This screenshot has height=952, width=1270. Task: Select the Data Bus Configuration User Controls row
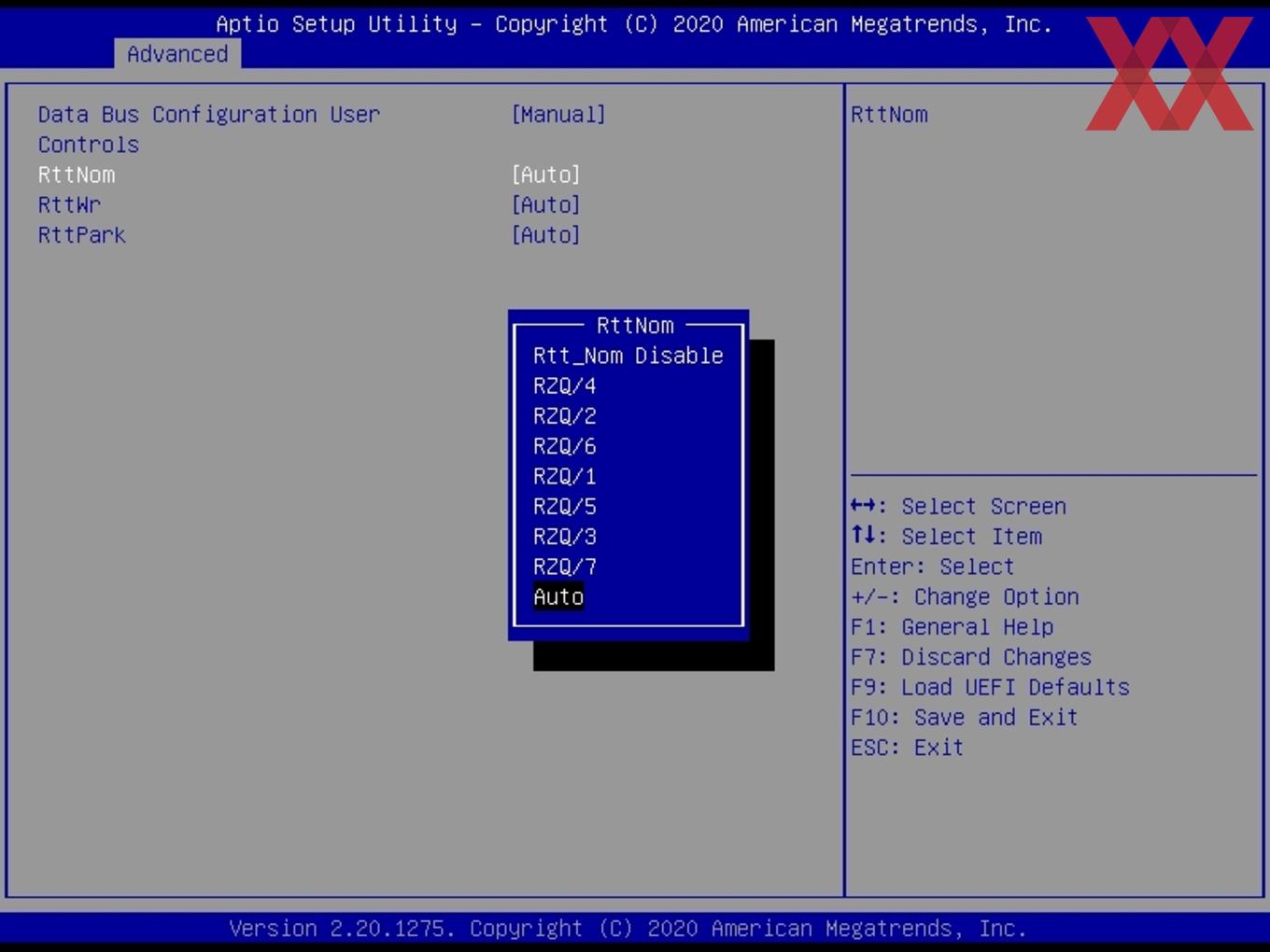coord(209,130)
